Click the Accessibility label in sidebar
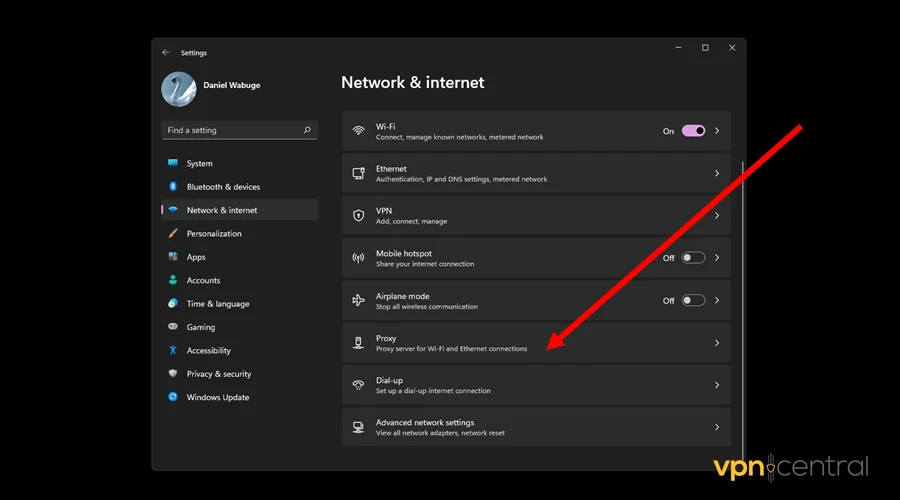 tap(208, 350)
